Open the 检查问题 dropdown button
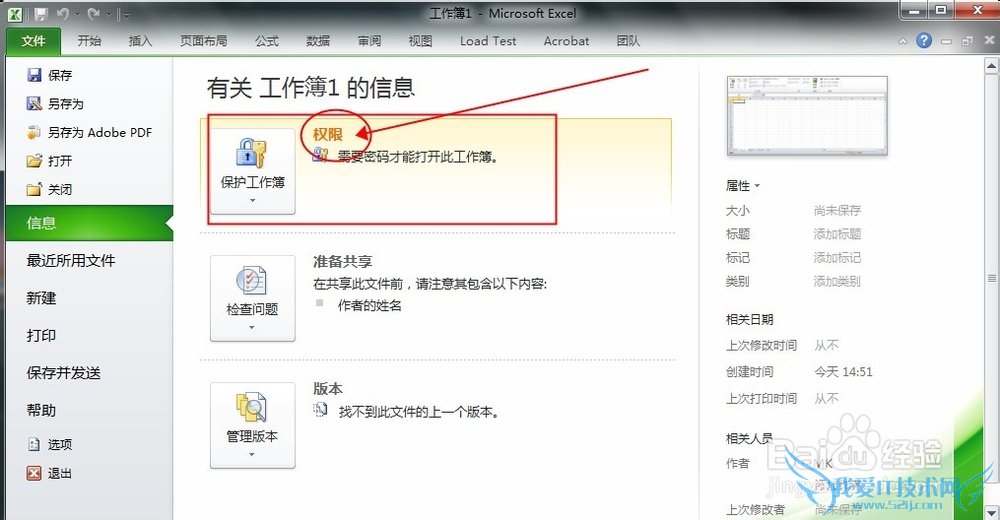Screen dimensions: 1000x520 [x=253, y=299]
